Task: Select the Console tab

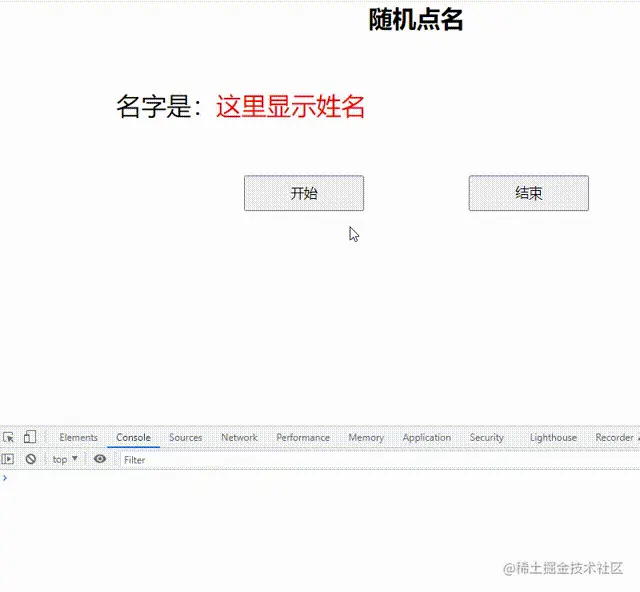Action: pyautogui.click(x=133, y=437)
